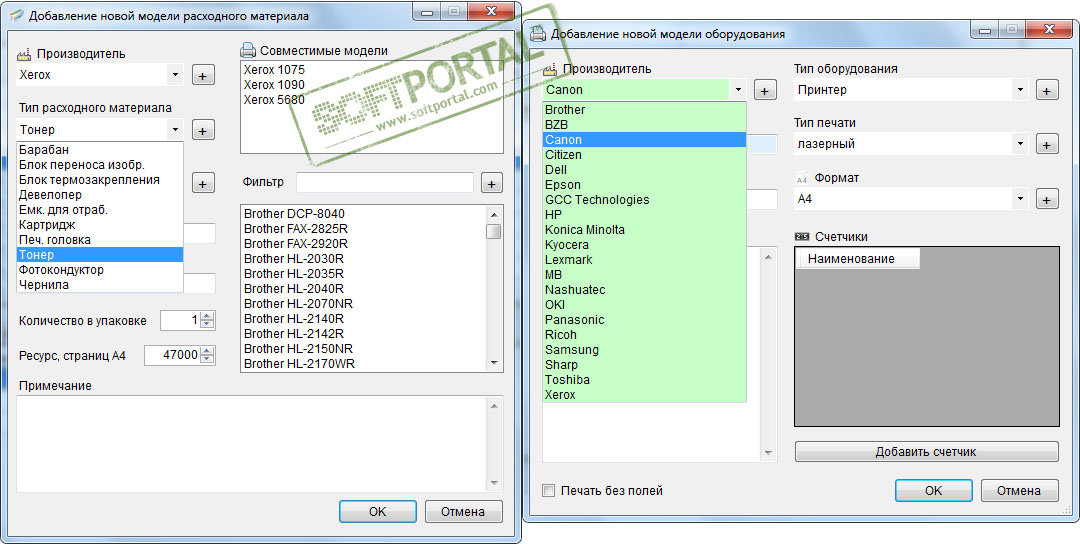This screenshot has width=1080, height=544.
Task: Add print type plus next to лазерный
Action: tap(1047, 145)
